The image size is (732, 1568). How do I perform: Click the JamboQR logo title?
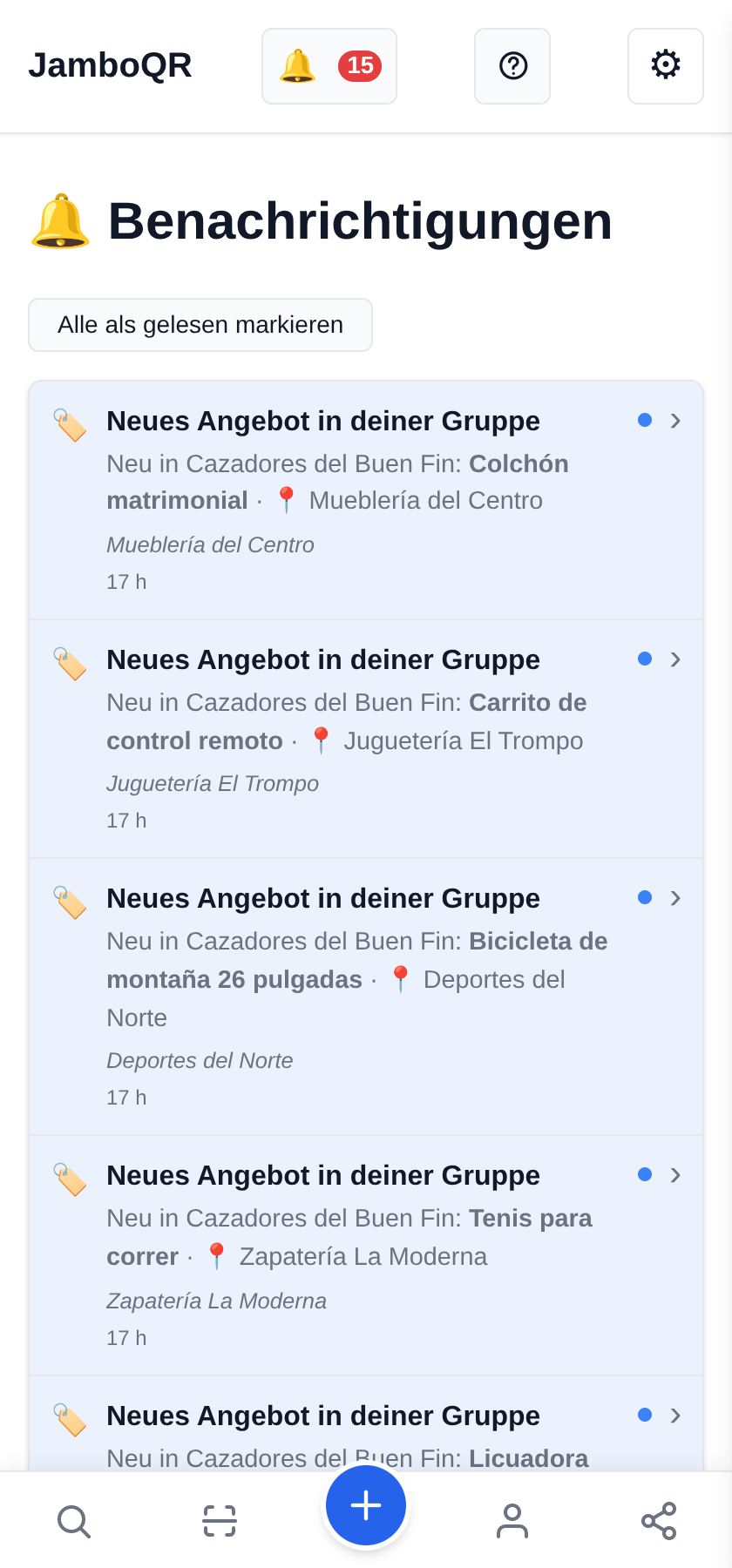click(110, 65)
